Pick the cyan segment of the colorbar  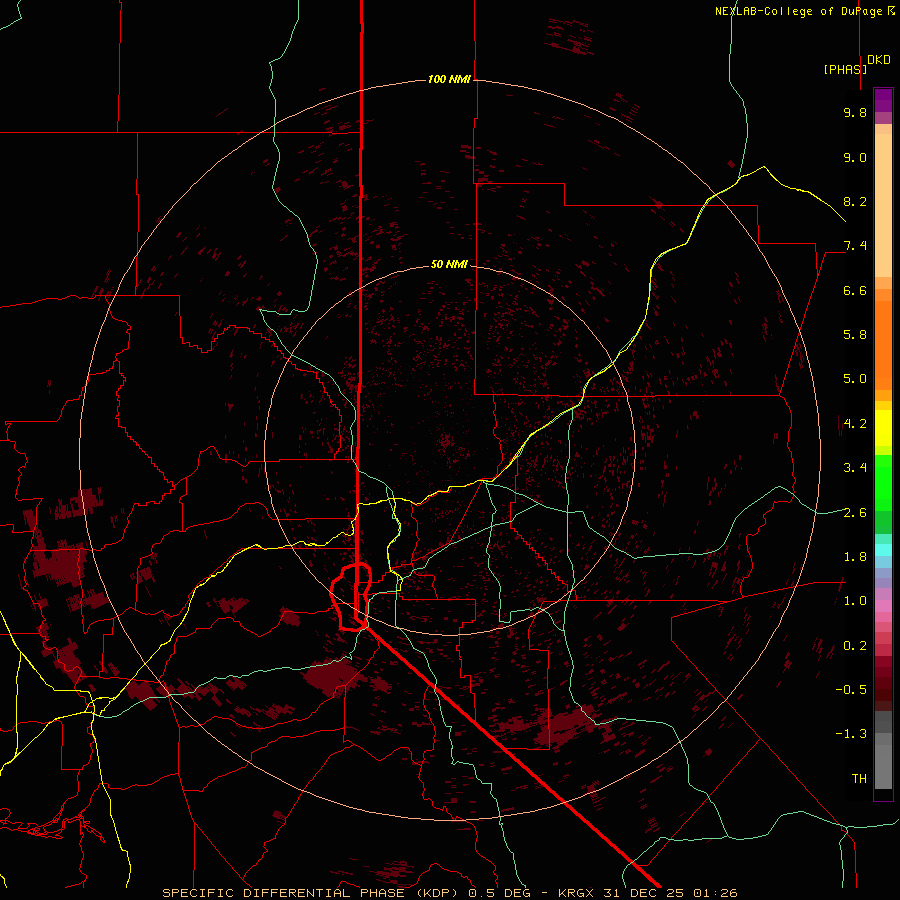coord(883,550)
